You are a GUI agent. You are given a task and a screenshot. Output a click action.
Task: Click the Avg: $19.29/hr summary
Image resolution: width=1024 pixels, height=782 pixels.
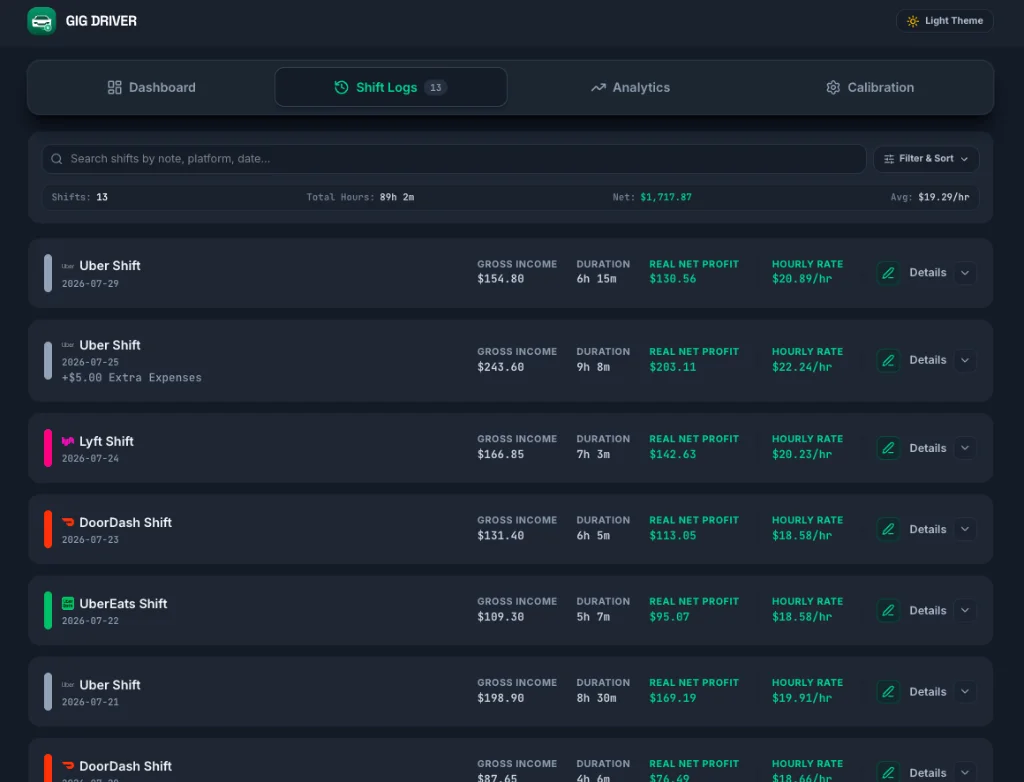tap(930, 197)
